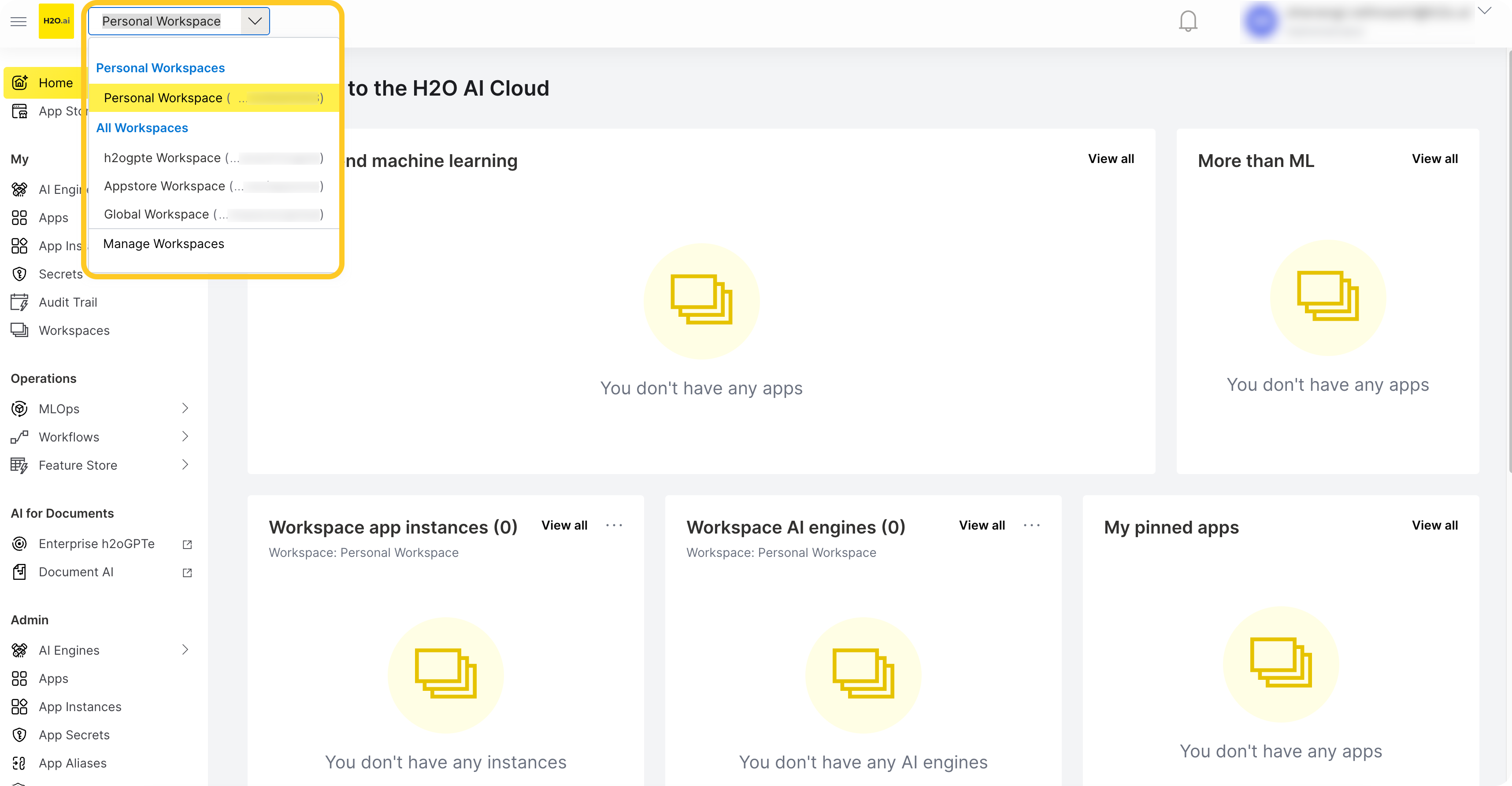
Task: View all Workspace AI engines
Action: coord(982,525)
